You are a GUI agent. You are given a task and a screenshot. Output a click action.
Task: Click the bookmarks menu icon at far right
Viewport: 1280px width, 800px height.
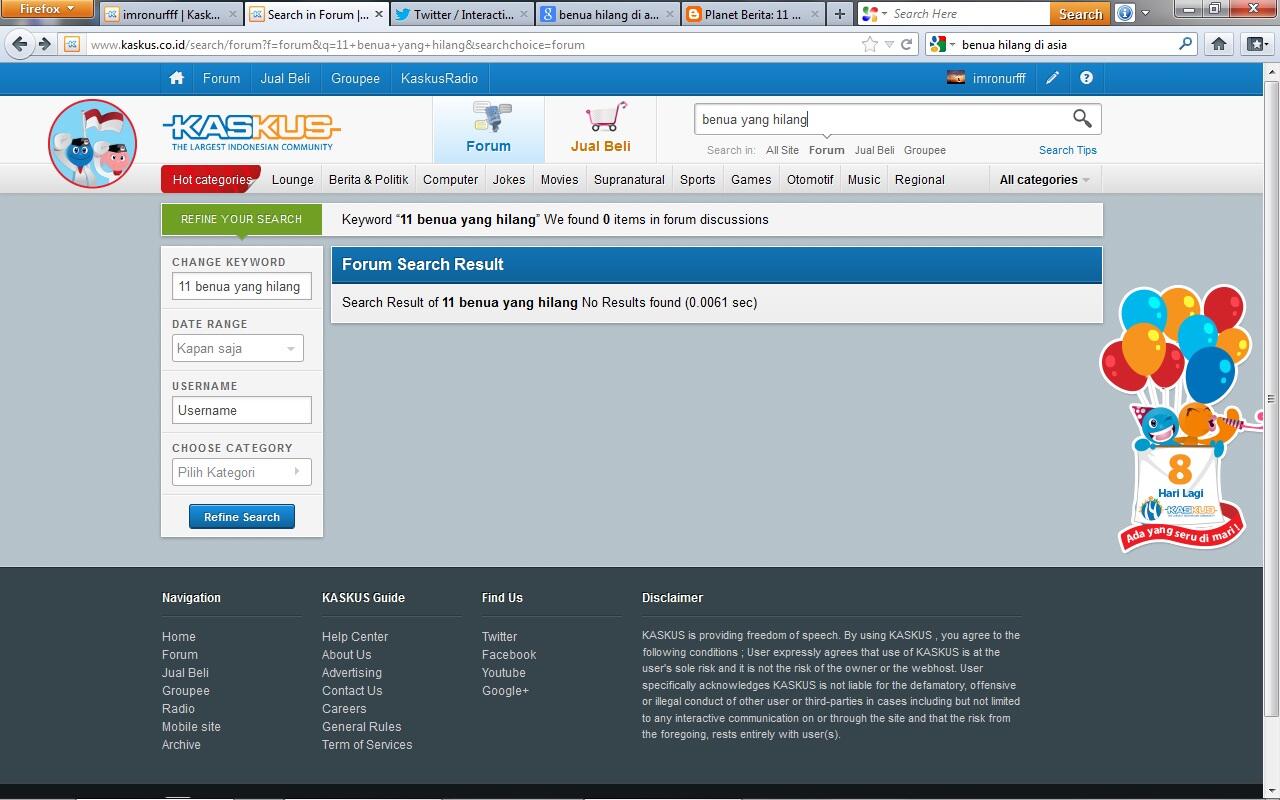(1256, 44)
